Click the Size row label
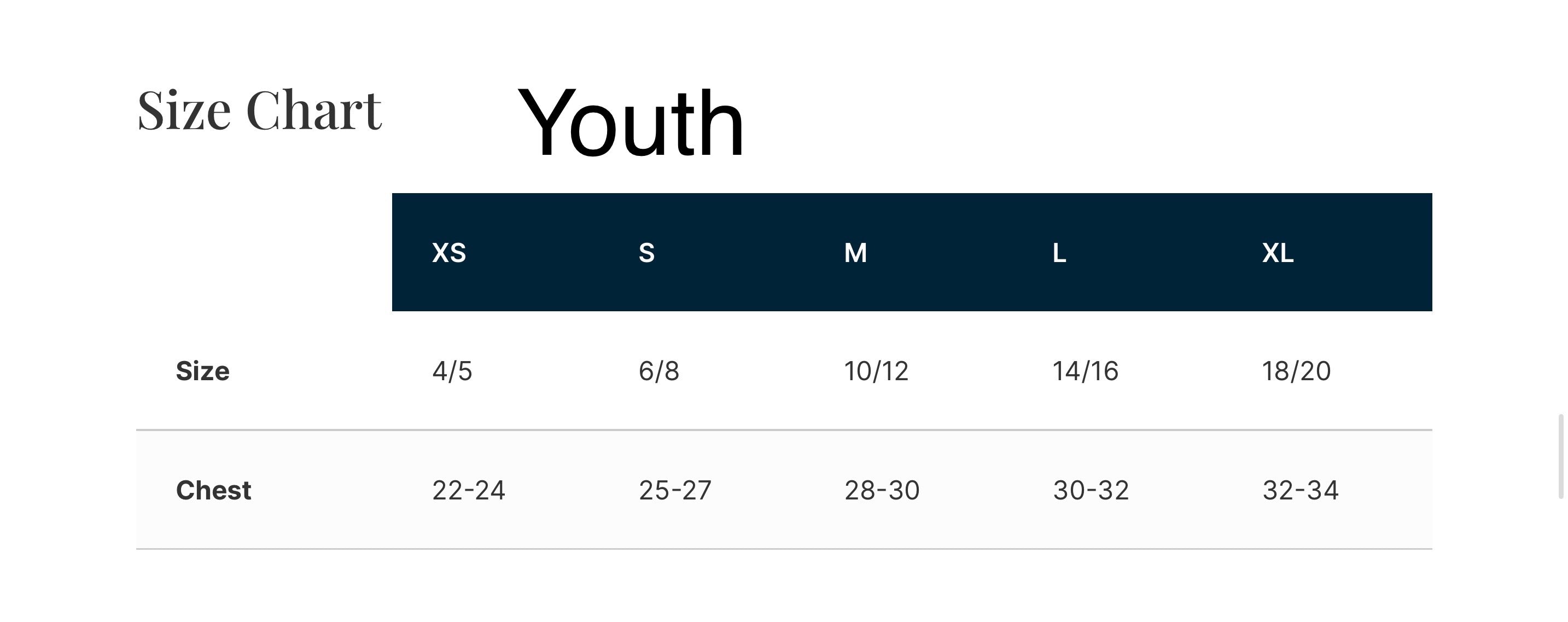This screenshot has height=622, width=1568. point(203,371)
